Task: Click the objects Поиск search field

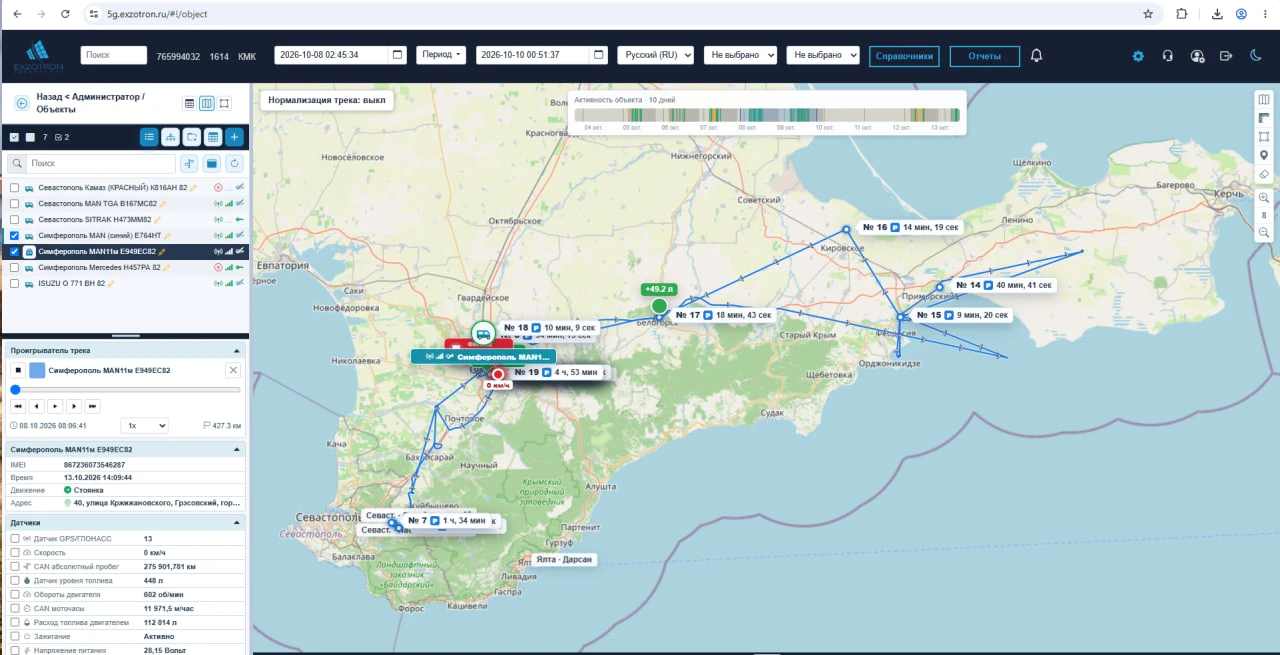Action: [101, 163]
